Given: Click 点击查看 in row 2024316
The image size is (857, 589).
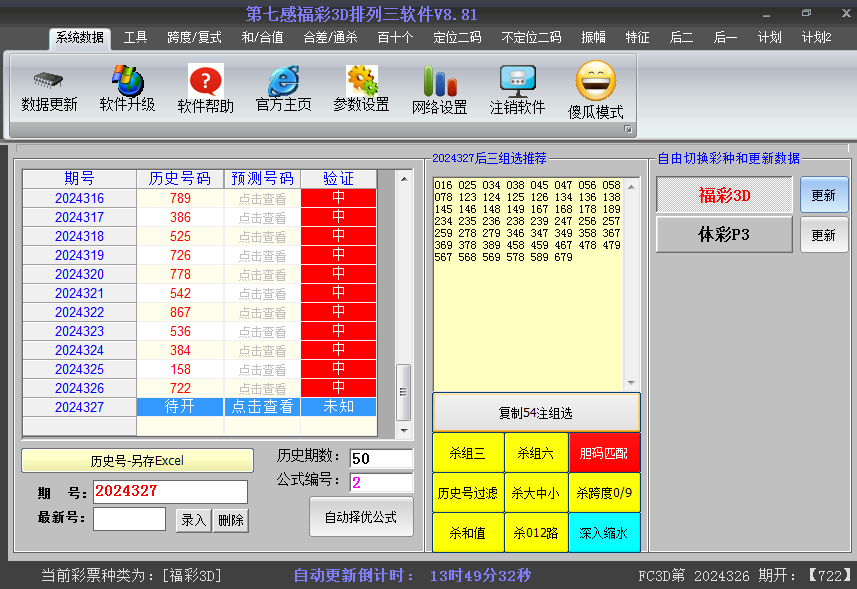Looking at the screenshot, I should pos(262,198).
